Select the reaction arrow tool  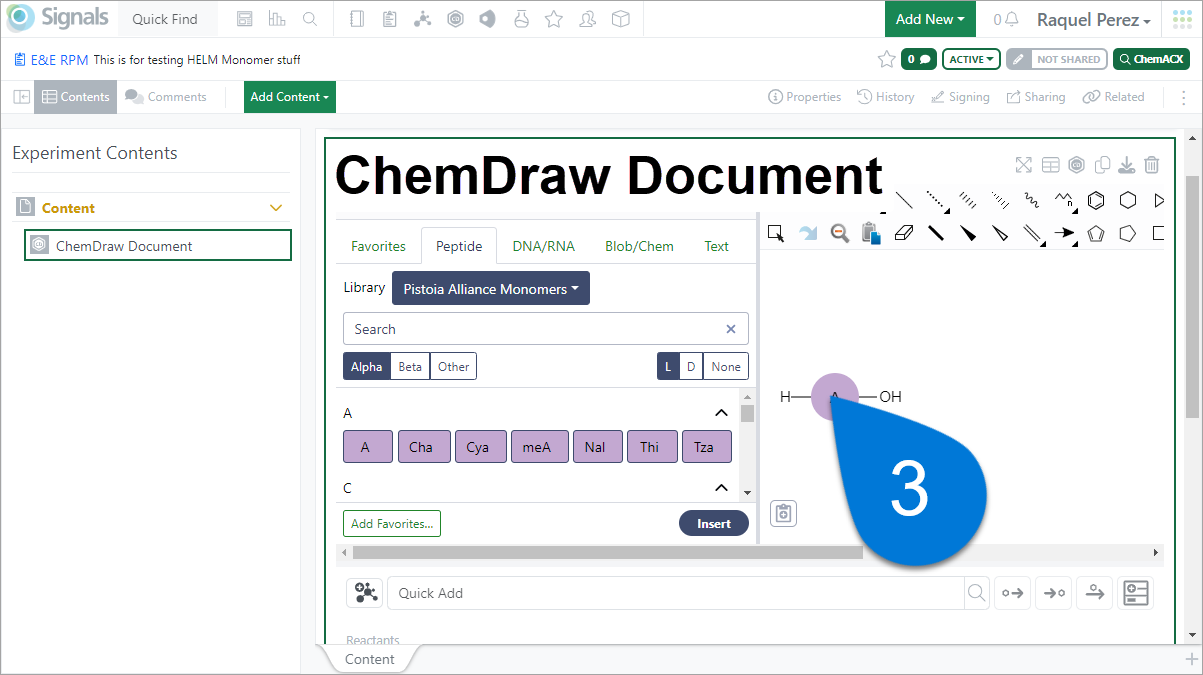point(1064,233)
